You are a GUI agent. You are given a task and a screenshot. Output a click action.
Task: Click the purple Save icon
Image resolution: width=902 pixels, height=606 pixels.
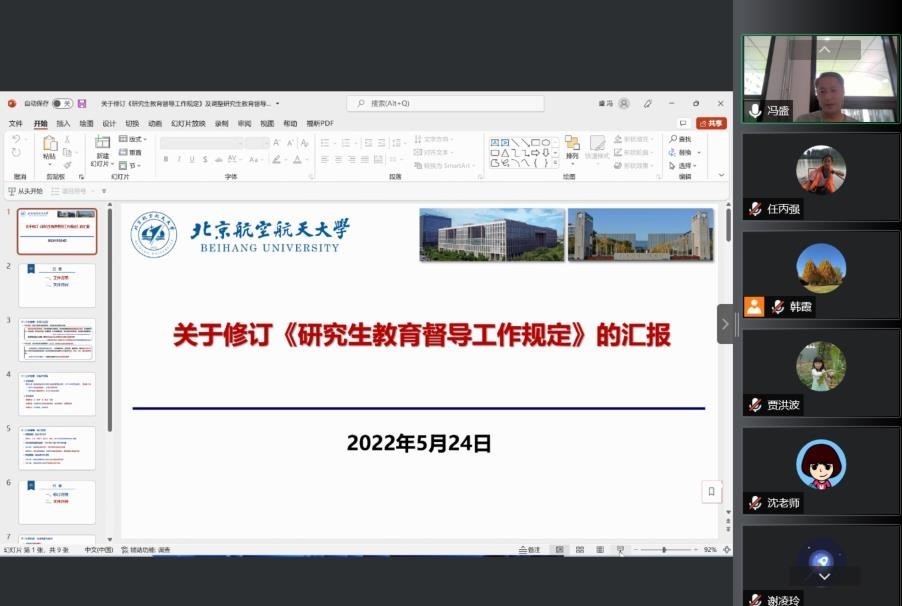(x=82, y=103)
